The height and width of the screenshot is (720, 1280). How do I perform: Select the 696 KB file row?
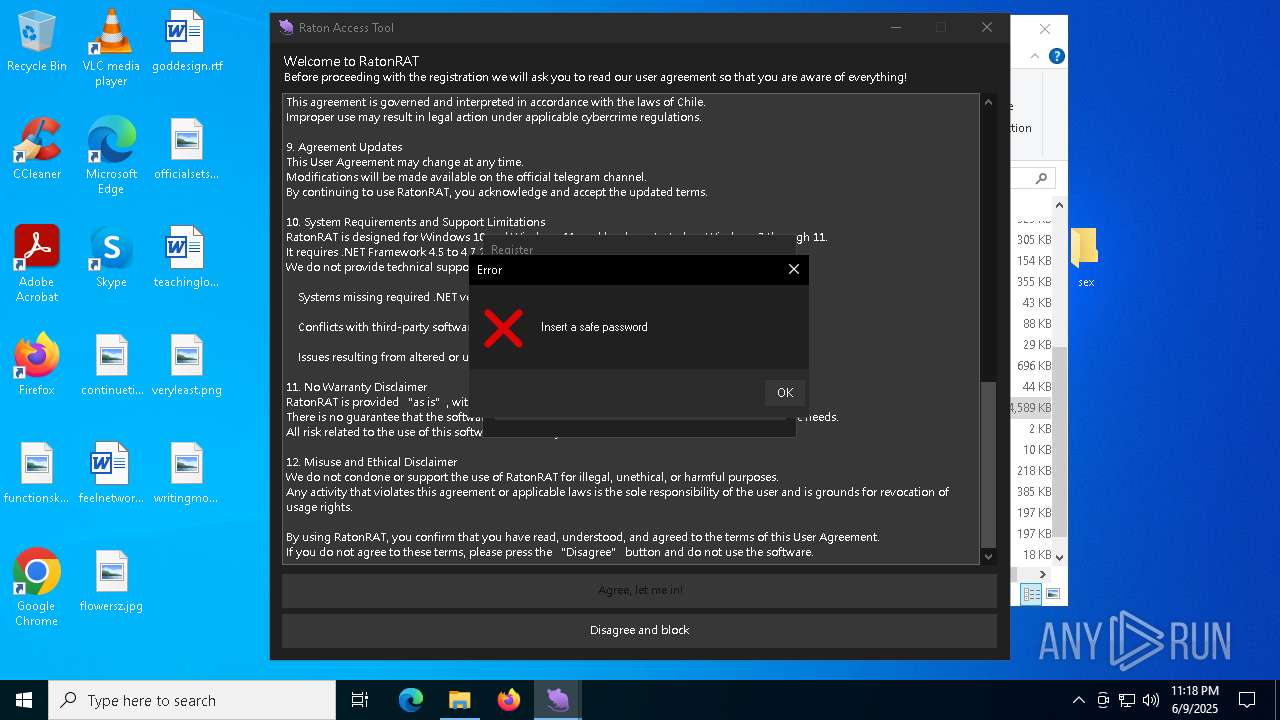(1031, 365)
